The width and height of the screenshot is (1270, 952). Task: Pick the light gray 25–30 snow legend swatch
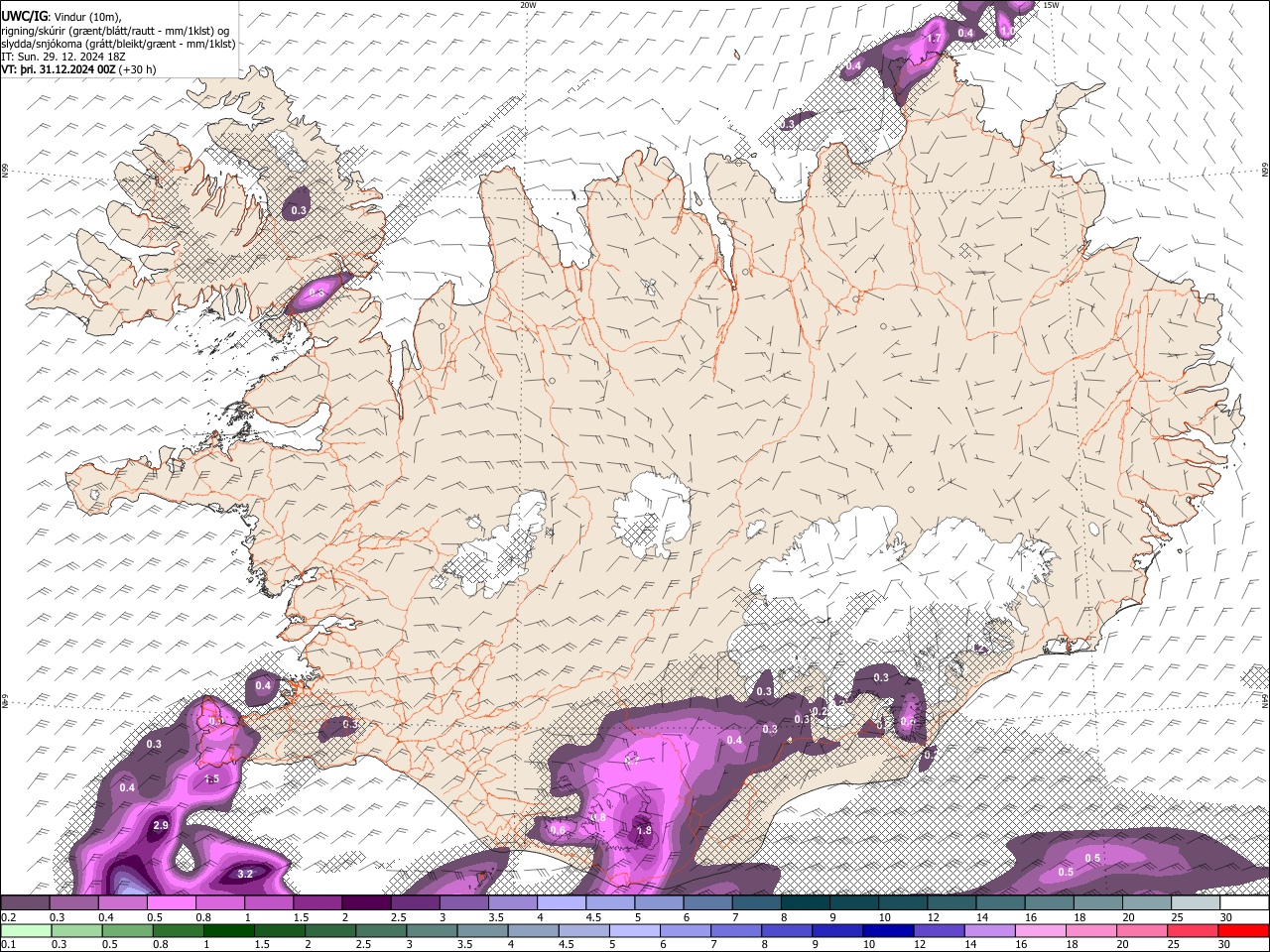point(1196,902)
